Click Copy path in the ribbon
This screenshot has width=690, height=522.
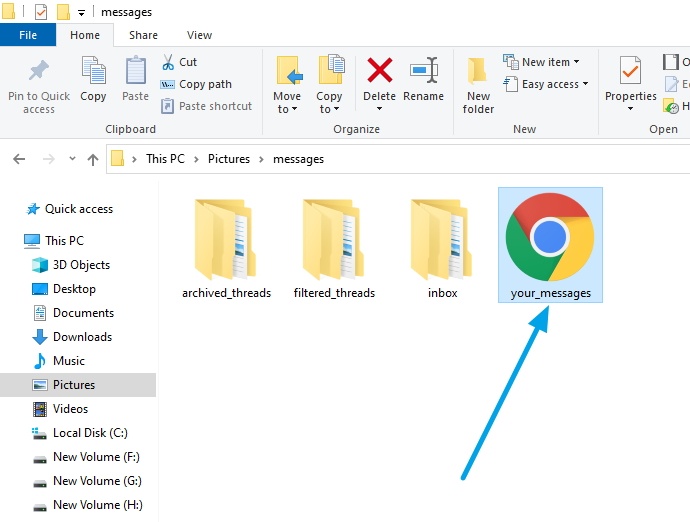pos(196,84)
